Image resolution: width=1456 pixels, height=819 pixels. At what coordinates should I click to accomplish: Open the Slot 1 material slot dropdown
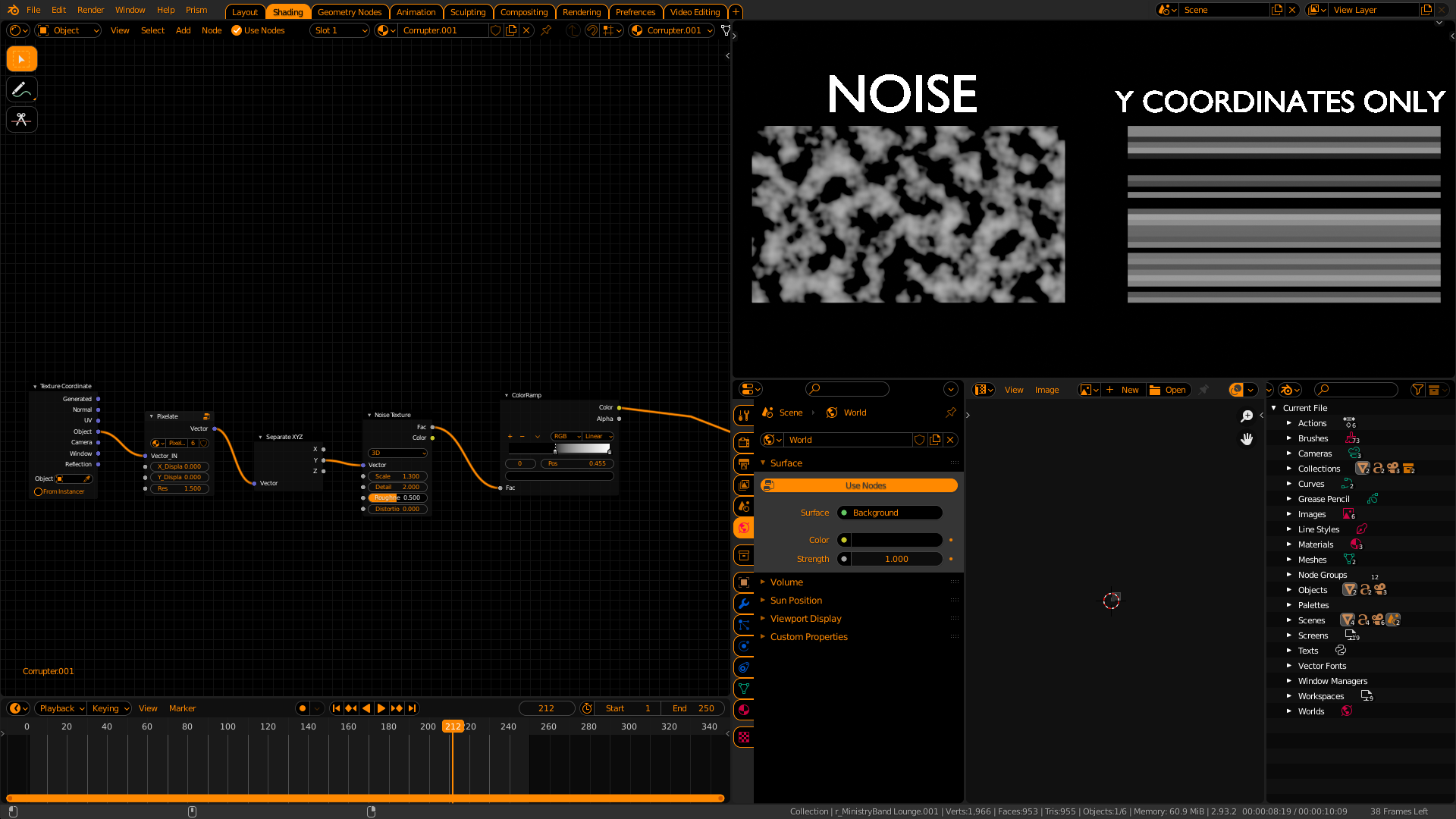click(x=340, y=30)
